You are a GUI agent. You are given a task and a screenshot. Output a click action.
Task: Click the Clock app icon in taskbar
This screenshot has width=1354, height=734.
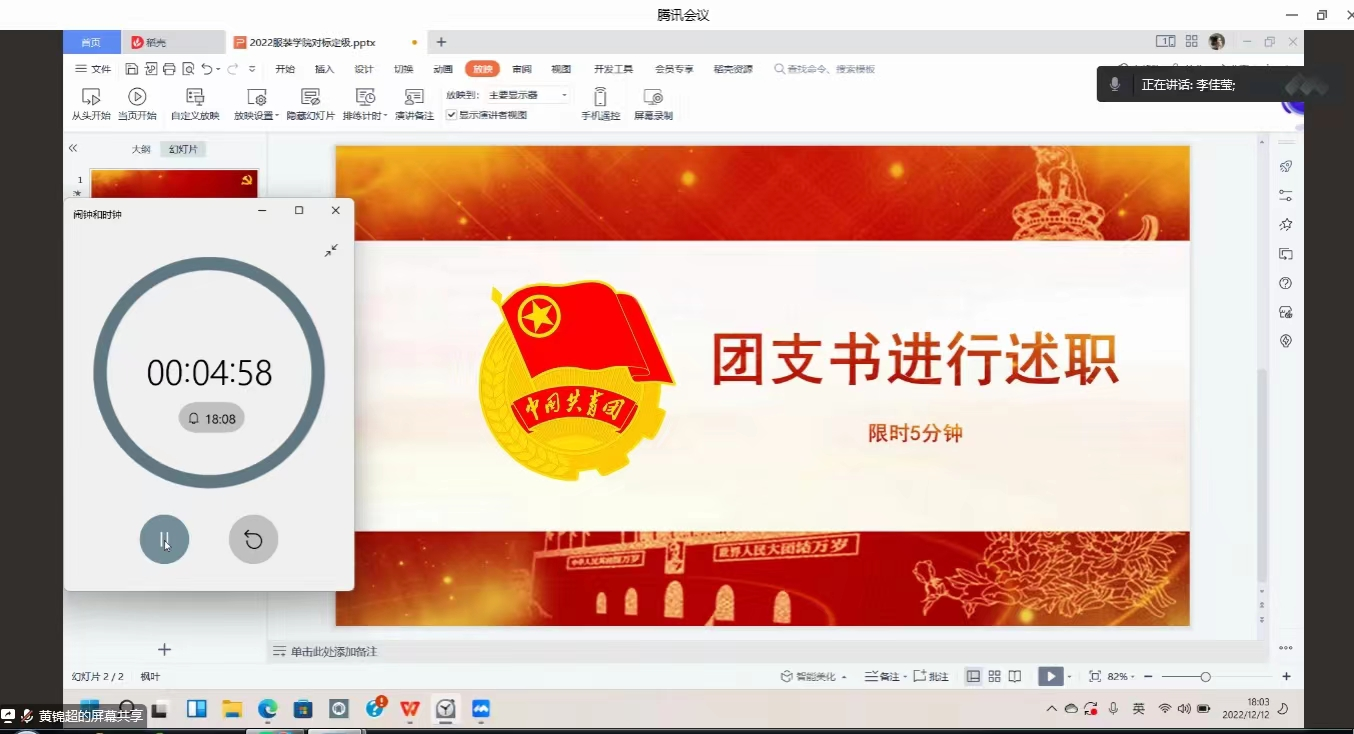pos(445,709)
